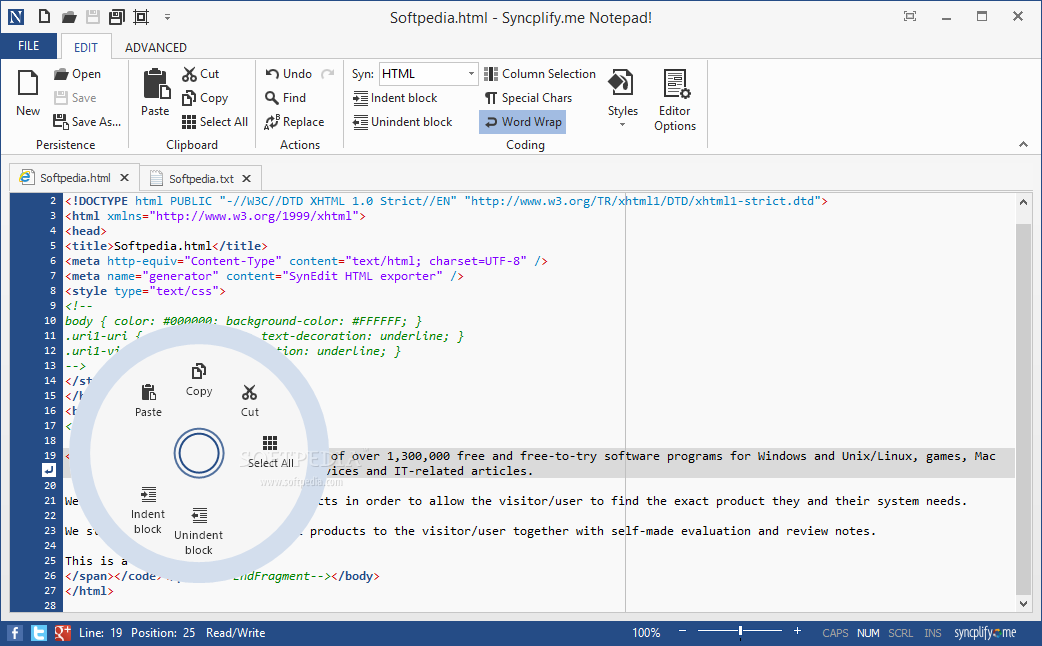This screenshot has width=1042, height=646.
Task: Click Find in the Actions group
Action: tap(286, 98)
